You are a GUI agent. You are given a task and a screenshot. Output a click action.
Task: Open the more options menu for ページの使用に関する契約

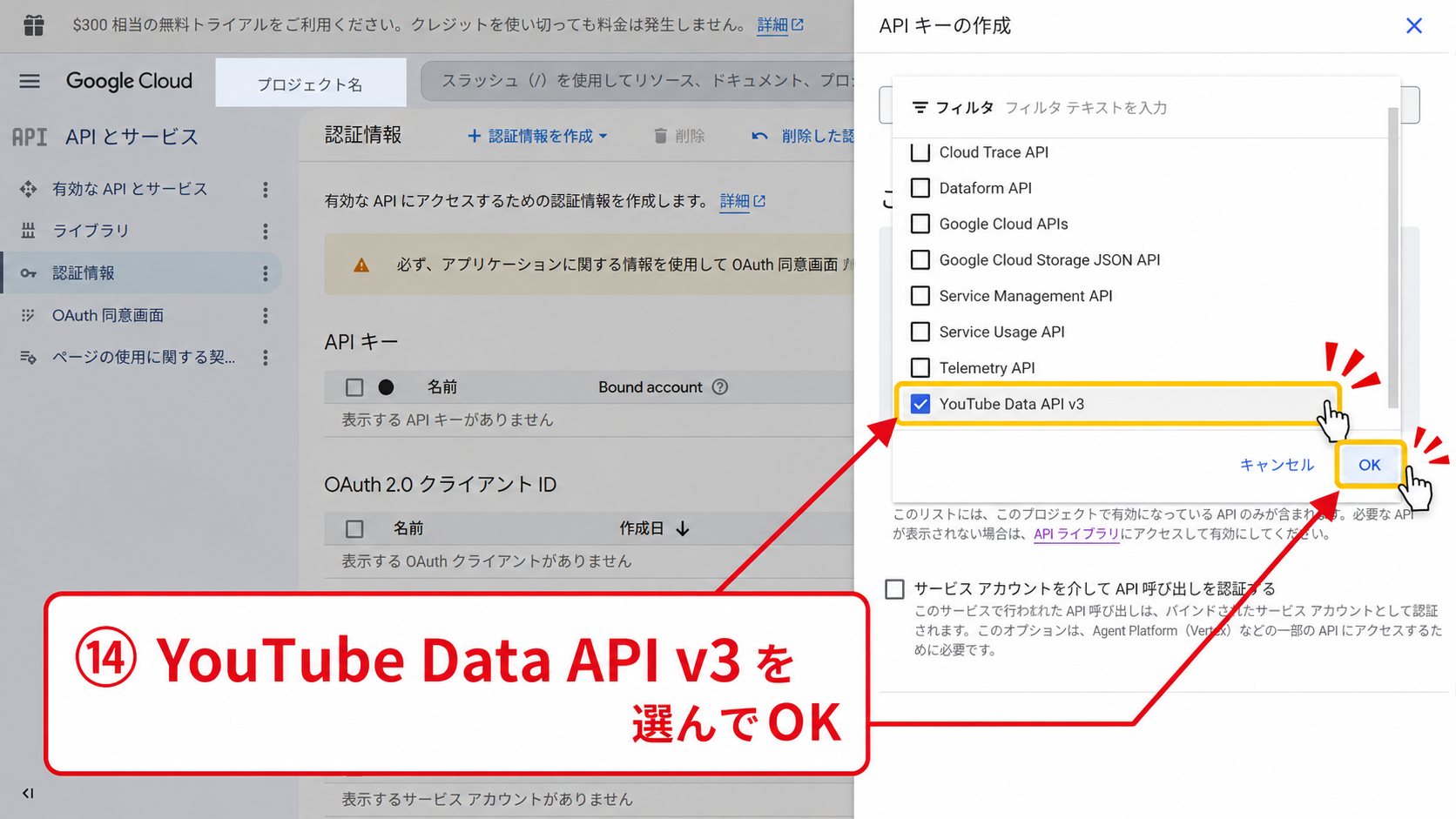point(266,357)
